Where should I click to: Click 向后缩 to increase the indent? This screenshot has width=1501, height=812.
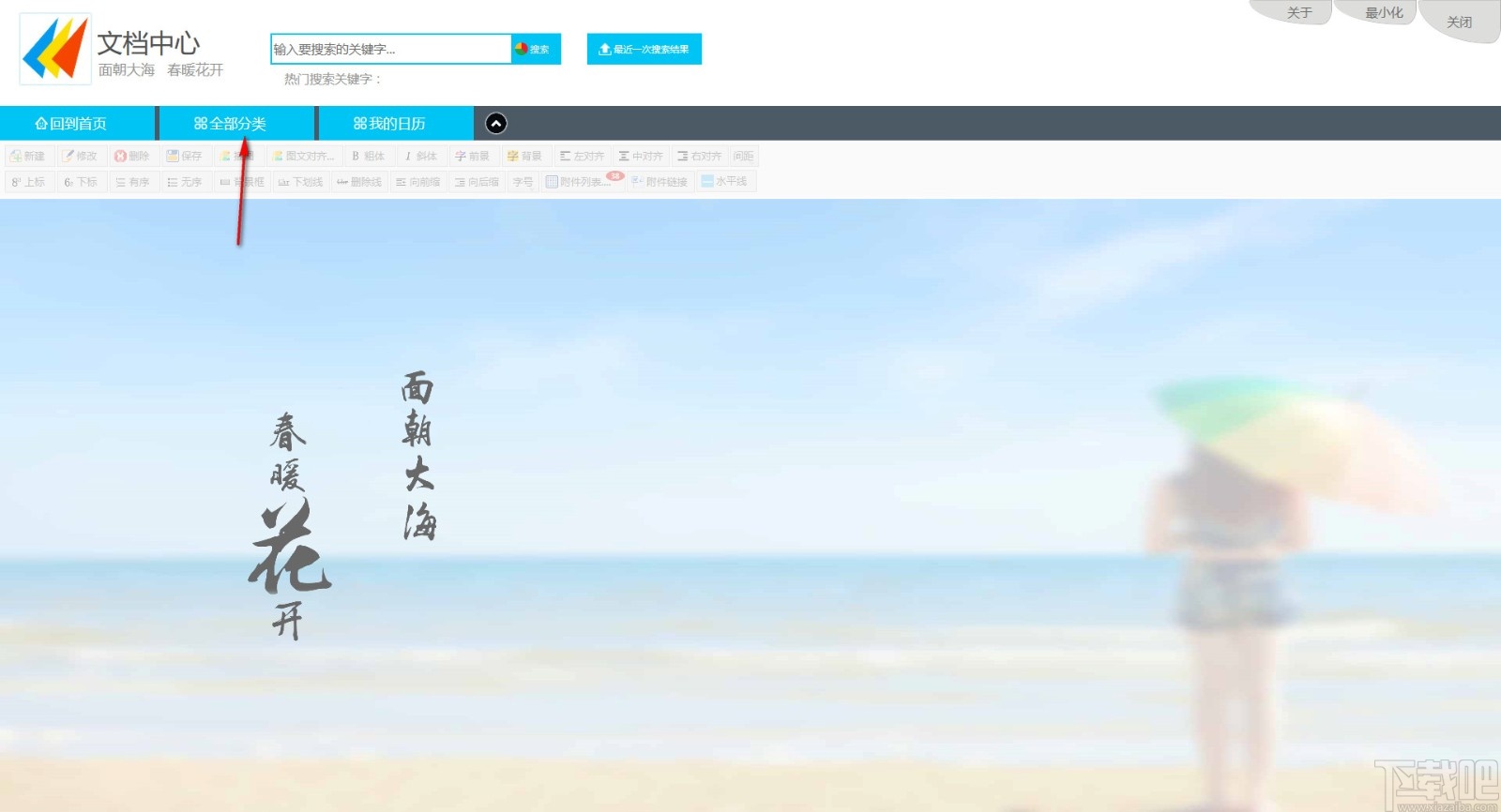pos(477,182)
